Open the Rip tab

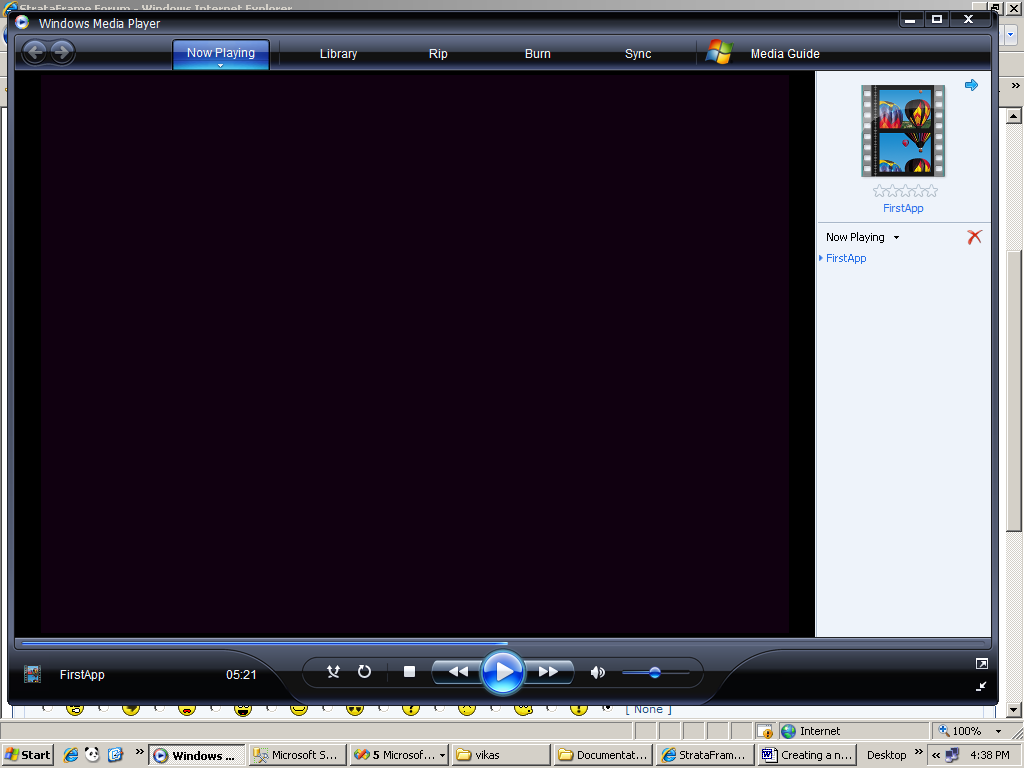click(x=438, y=54)
